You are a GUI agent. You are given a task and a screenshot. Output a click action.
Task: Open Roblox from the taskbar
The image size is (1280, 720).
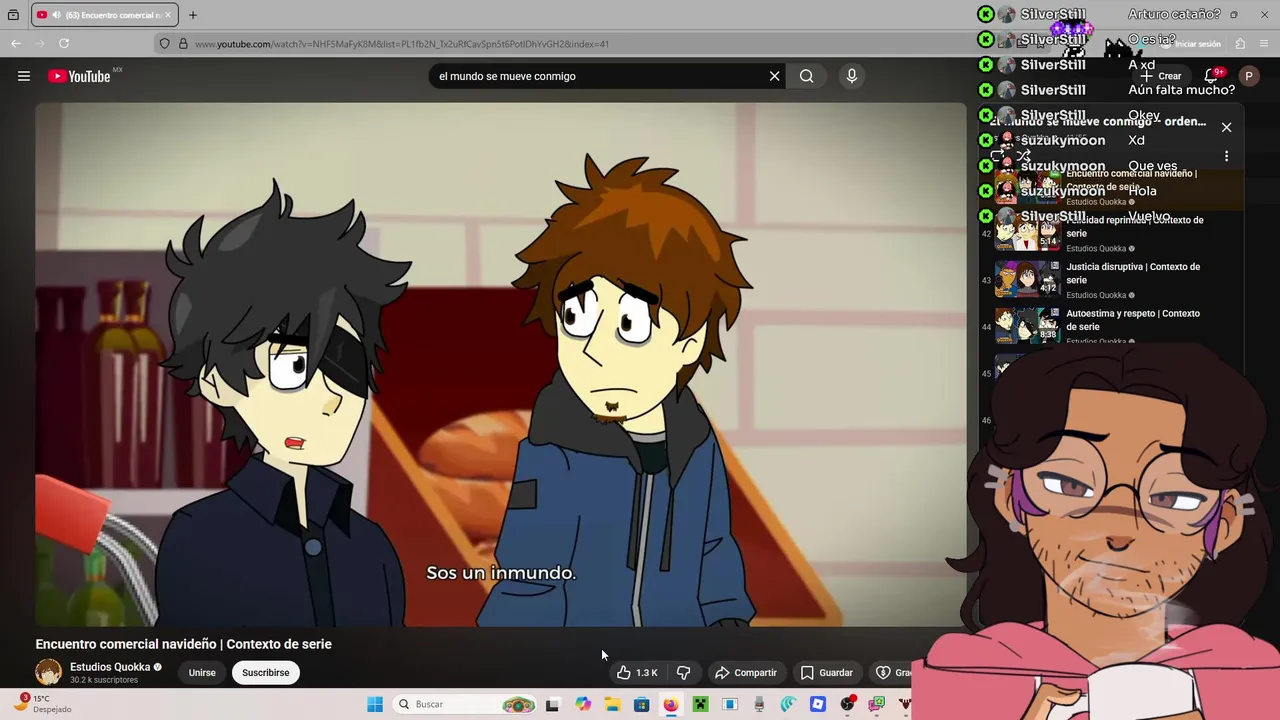818,704
